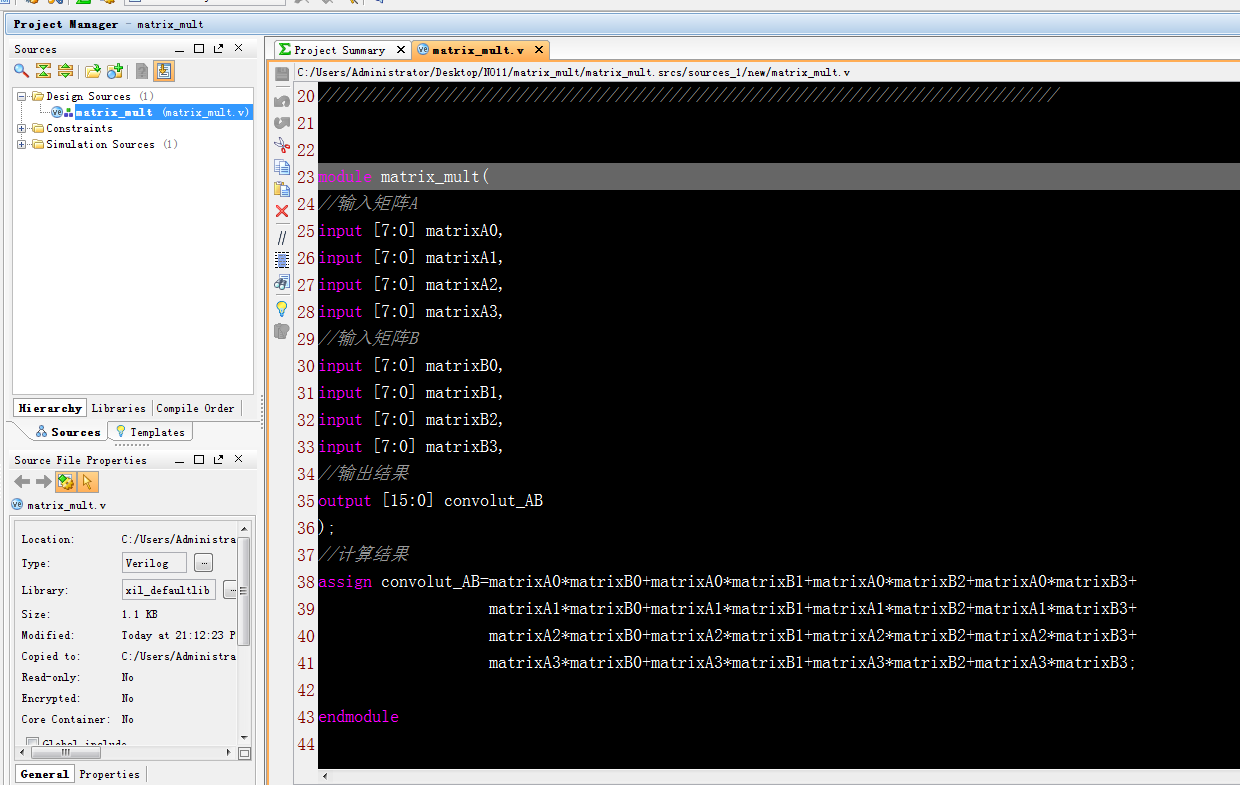Screen dimensions: 1240x785
Task: Toggle the Global include checkbox
Action: coord(33,743)
